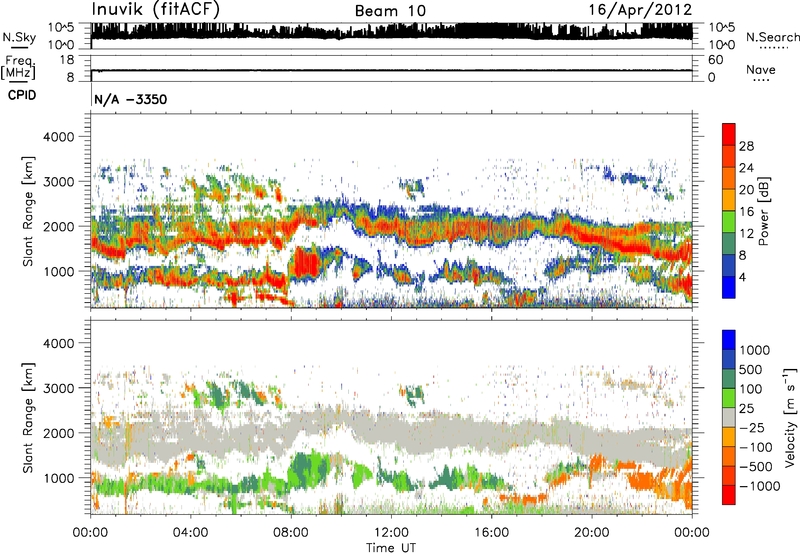Pick the bright blue top velocity colorbar segment
800x554 pixels.
coord(729,340)
